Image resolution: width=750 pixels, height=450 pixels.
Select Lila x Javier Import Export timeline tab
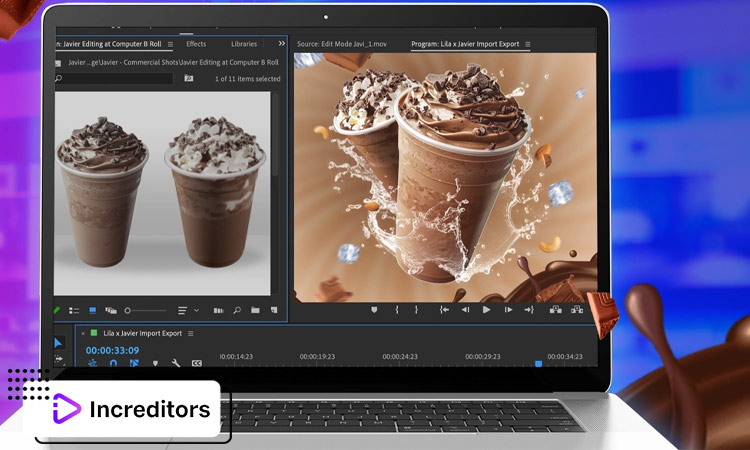[143, 333]
